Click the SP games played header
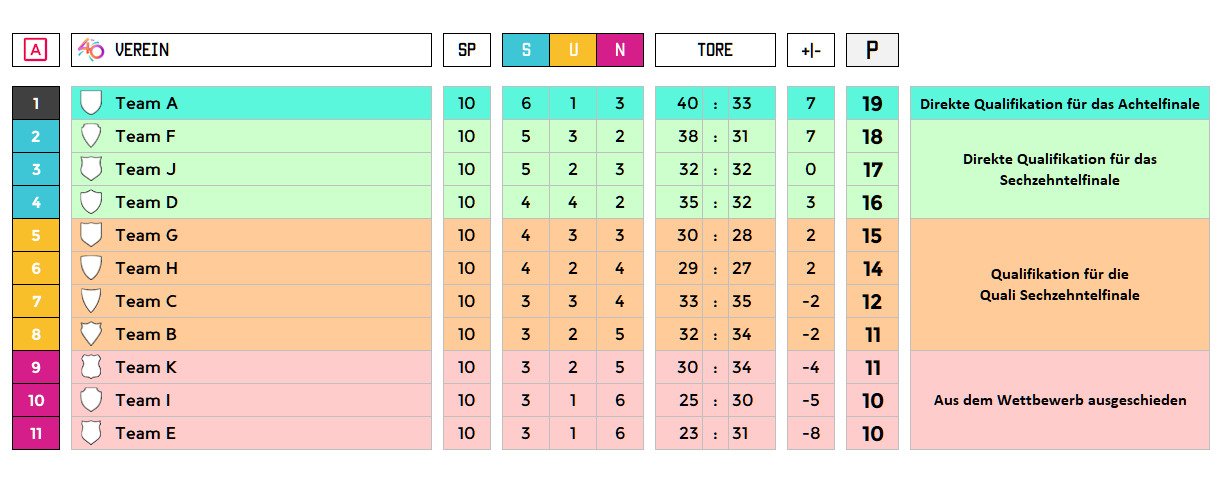Screen dimensions: 1222x483 point(467,50)
